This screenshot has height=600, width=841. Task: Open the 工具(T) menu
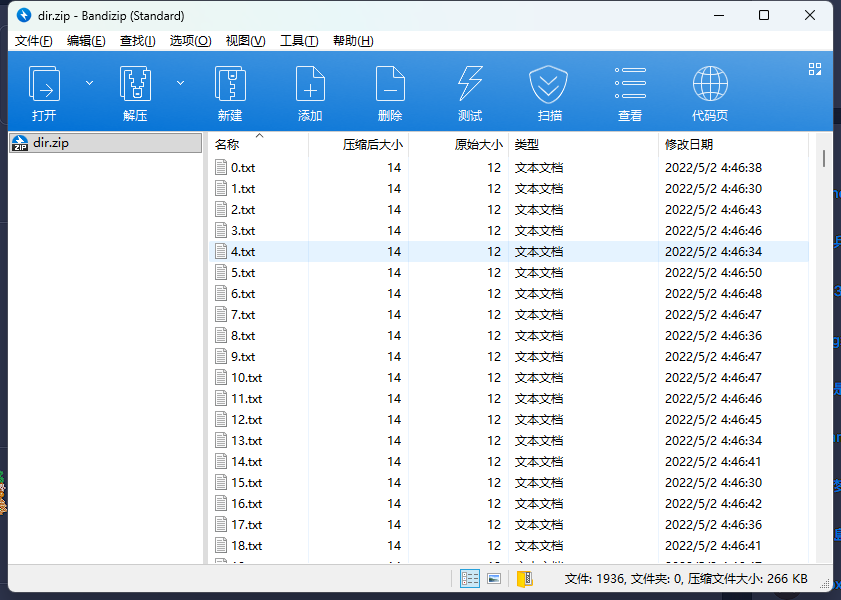tap(299, 41)
